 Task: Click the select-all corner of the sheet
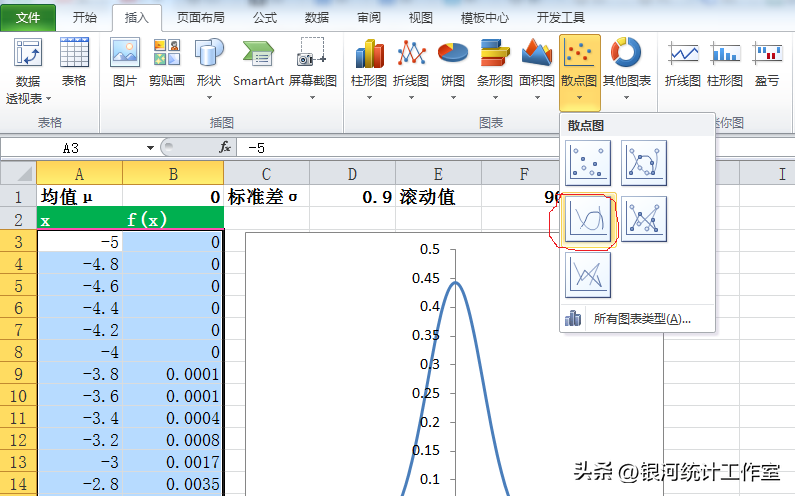click(19, 173)
